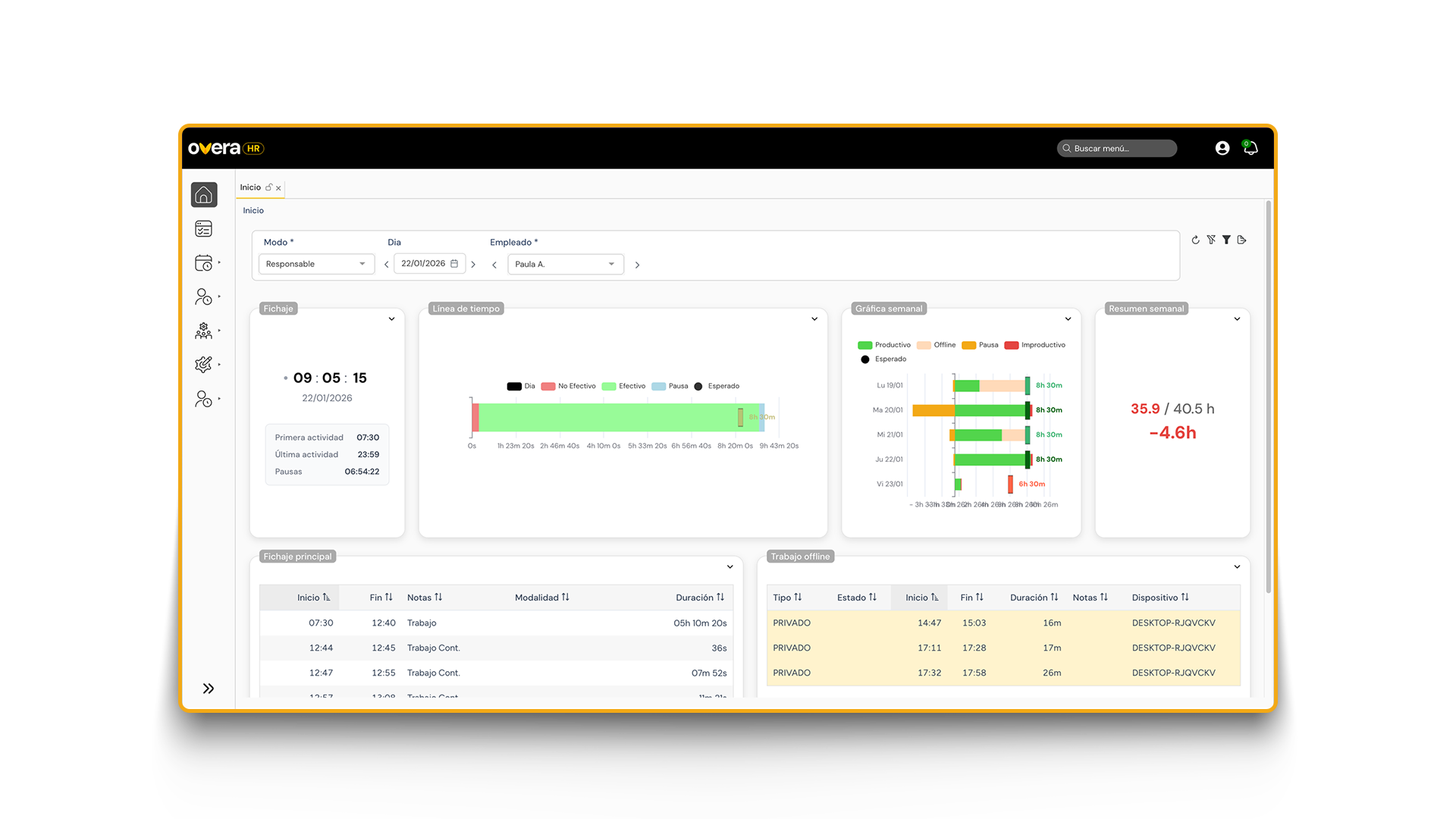Click the export icon in toolbar

(1241, 240)
